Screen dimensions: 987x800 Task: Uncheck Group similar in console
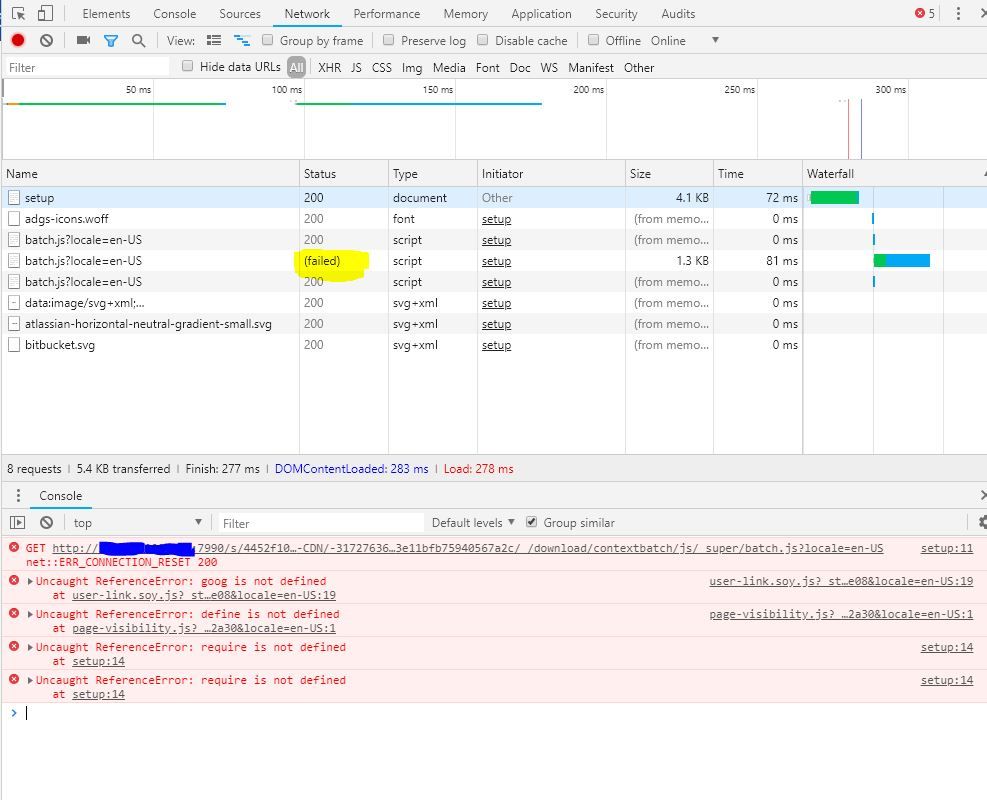coord(531,522)
